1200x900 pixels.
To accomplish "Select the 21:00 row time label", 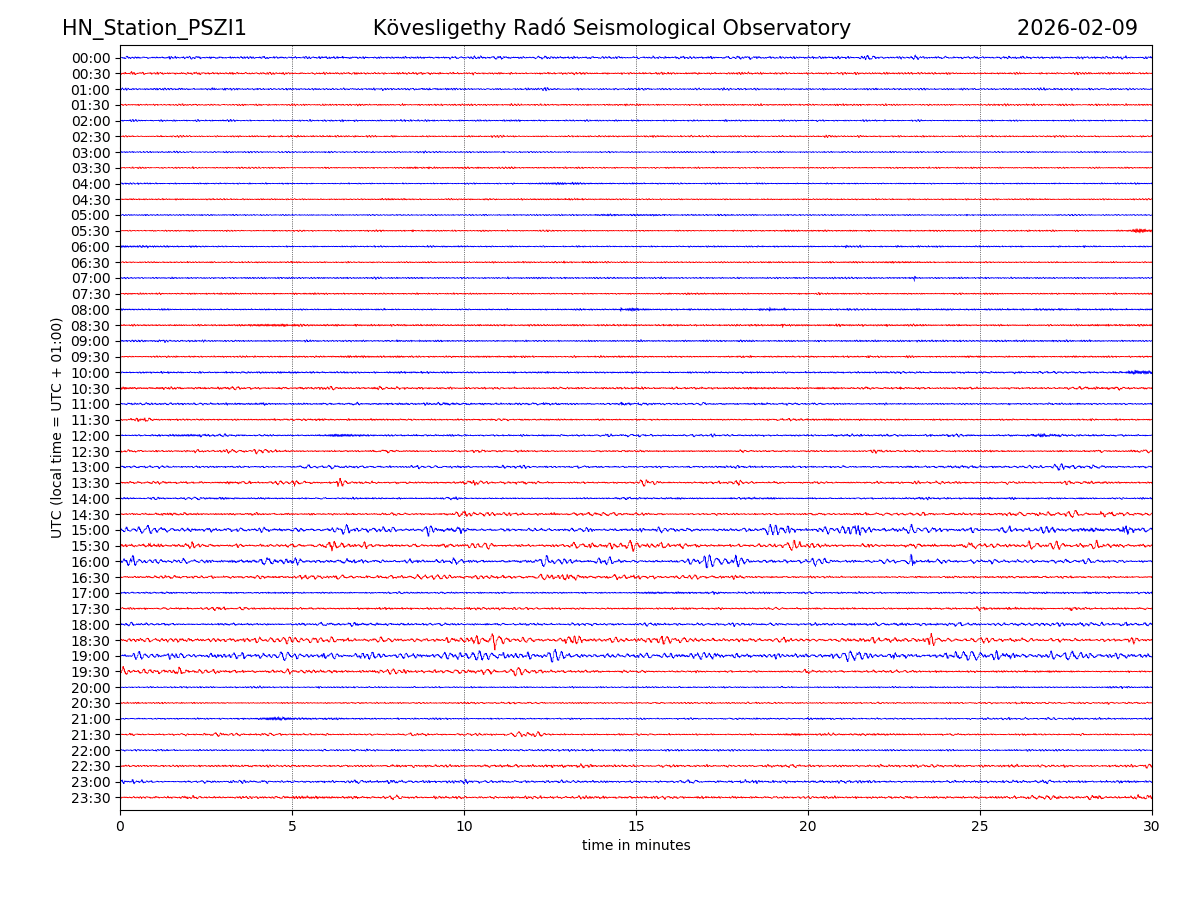I will [x=91, y=719].
